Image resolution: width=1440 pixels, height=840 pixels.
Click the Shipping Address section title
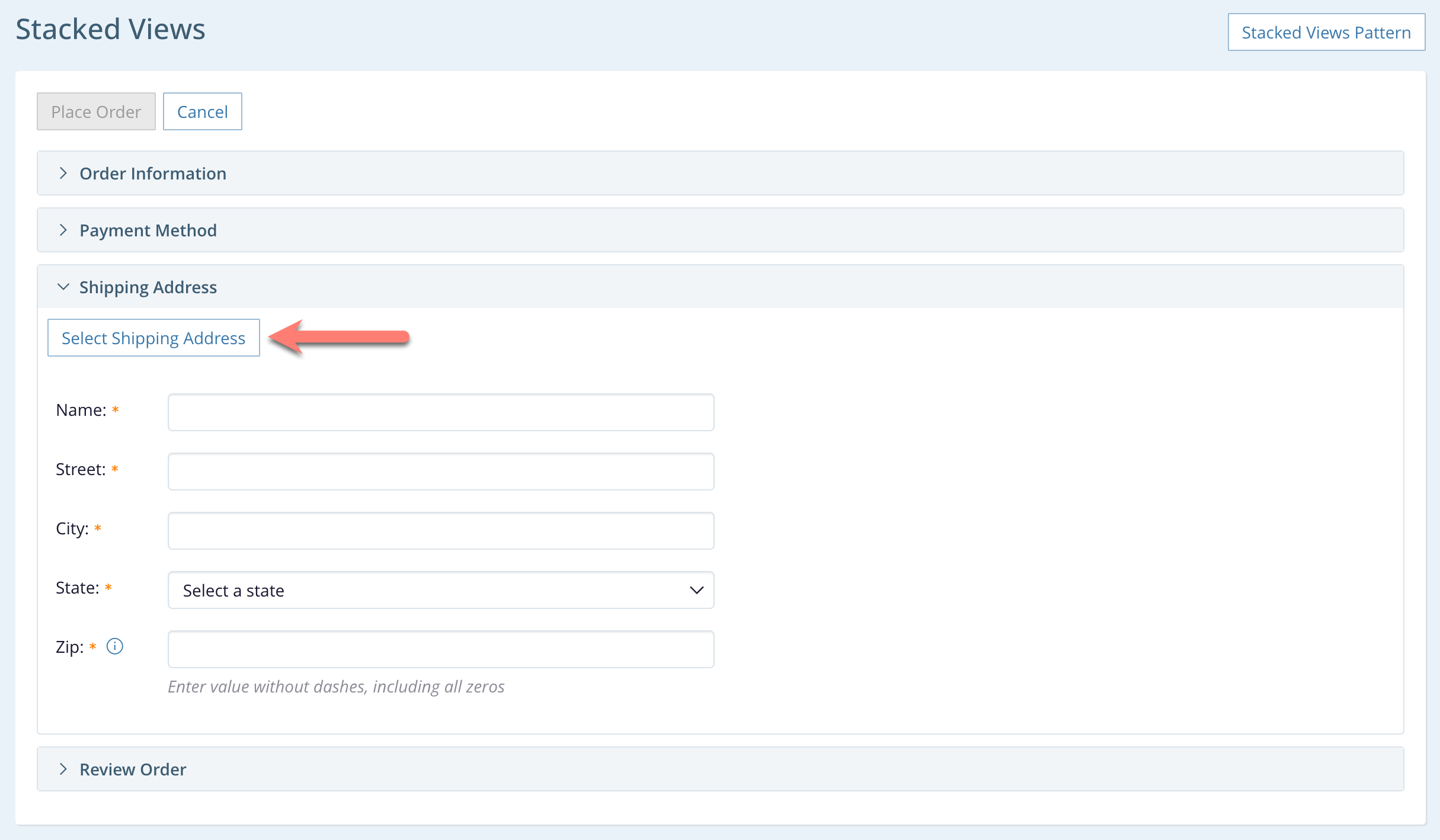pyautogui.click(x=148, y=287)
